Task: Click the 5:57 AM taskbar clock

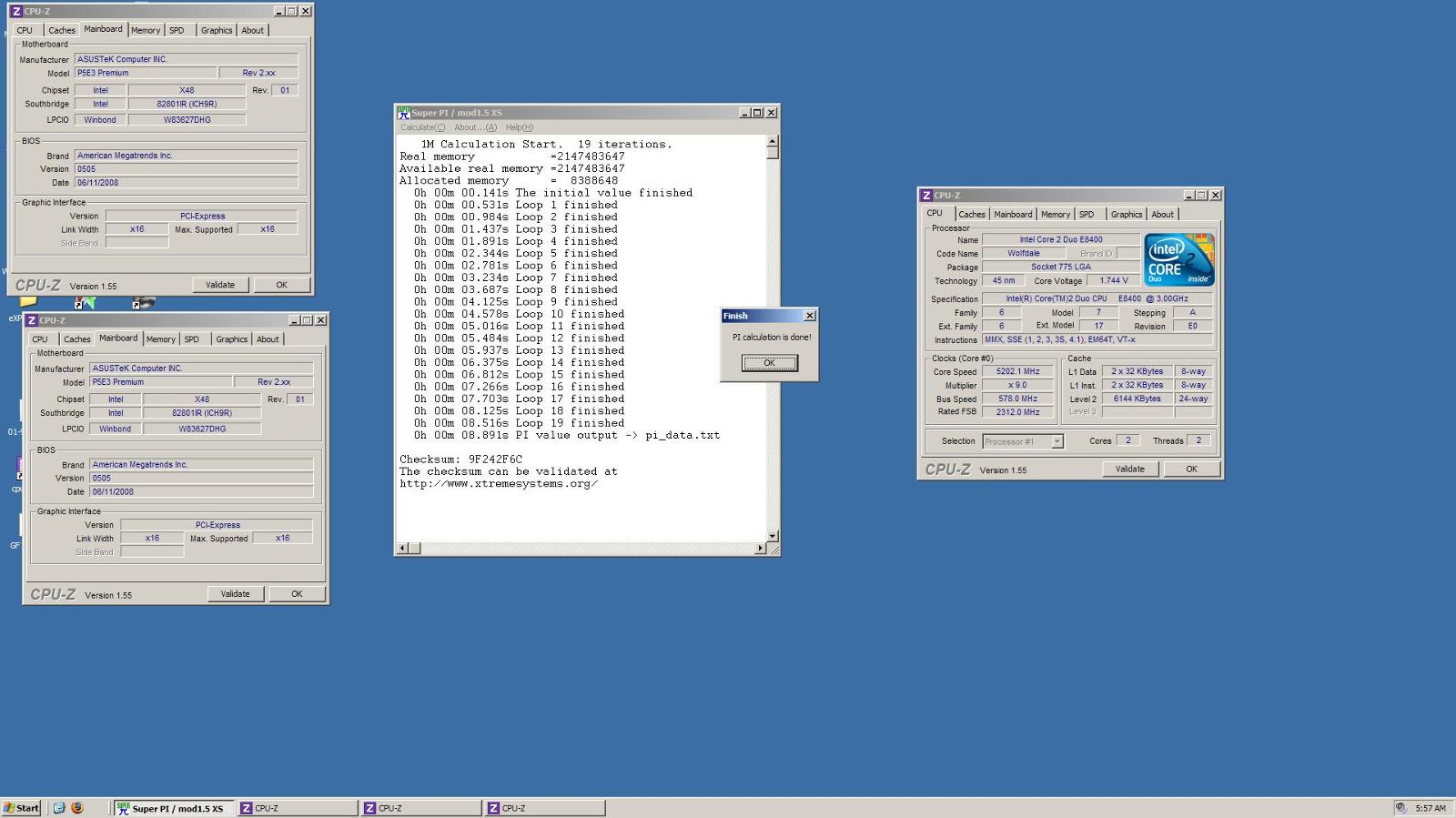Action: coord(1431,808)
